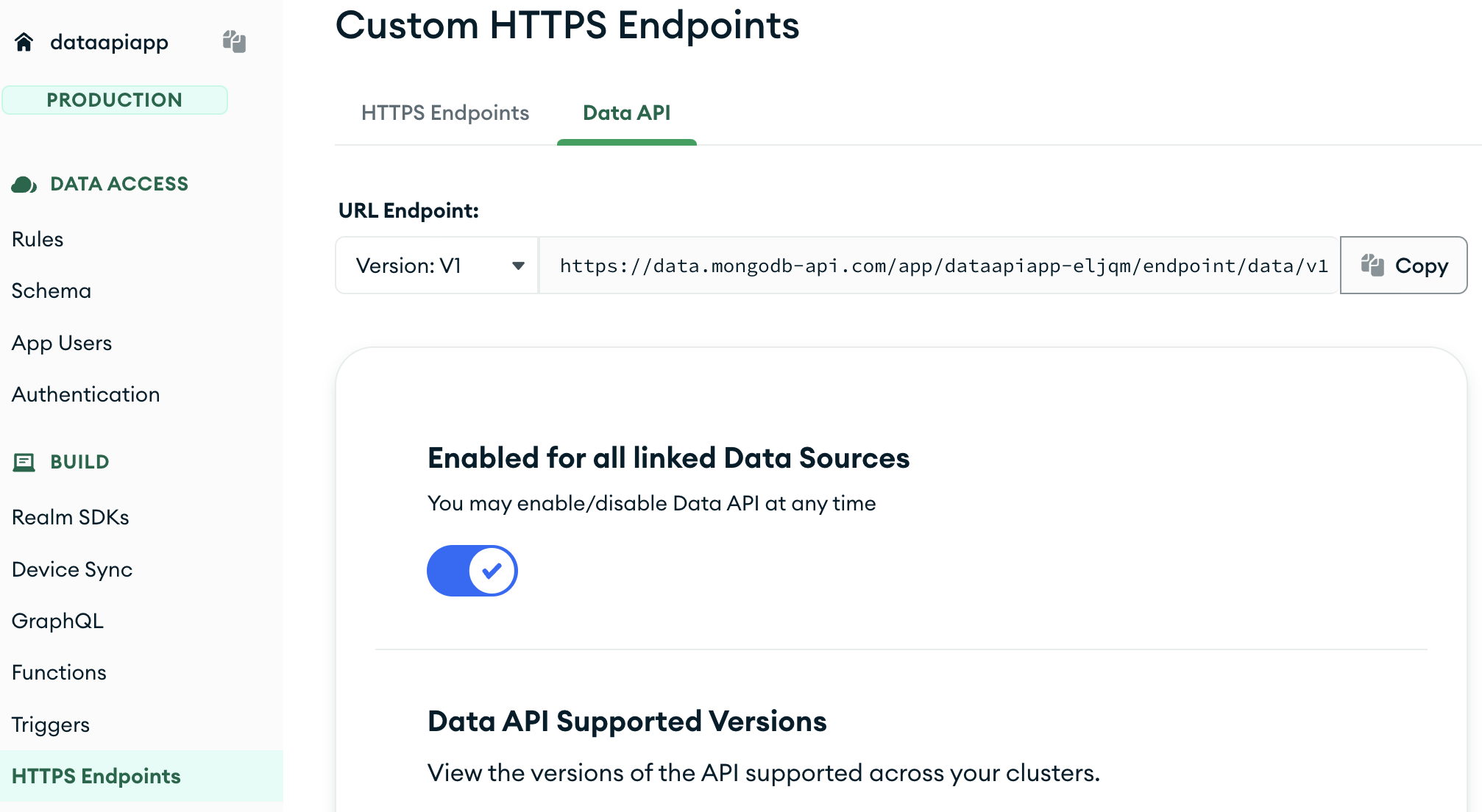
Task: Click the PRODUCTION environment badge
Action: pos(115,100)
